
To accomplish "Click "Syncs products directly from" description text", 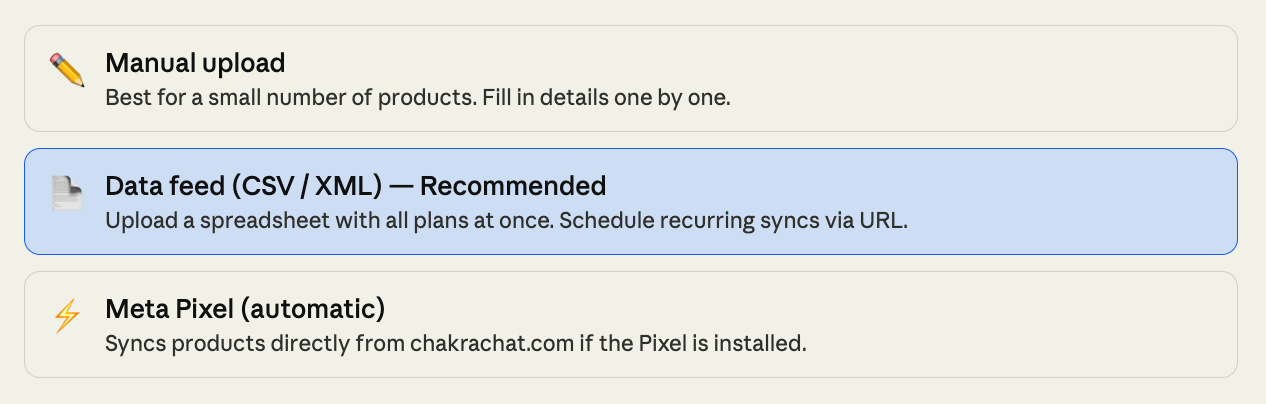I will (x=256, y=343).
